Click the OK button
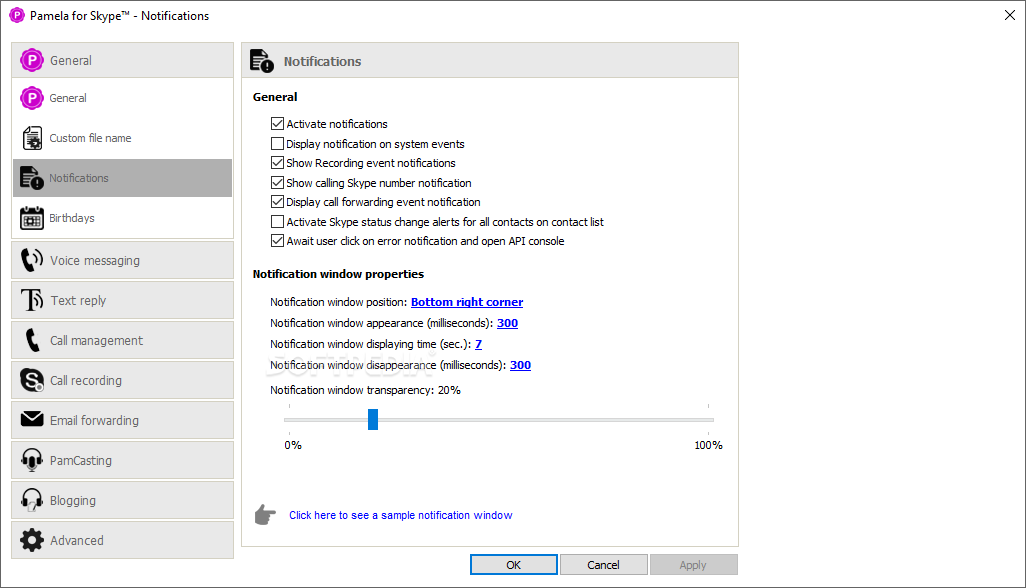The height and width of the screenshot is (588, 1026). (x=514, y=564)
